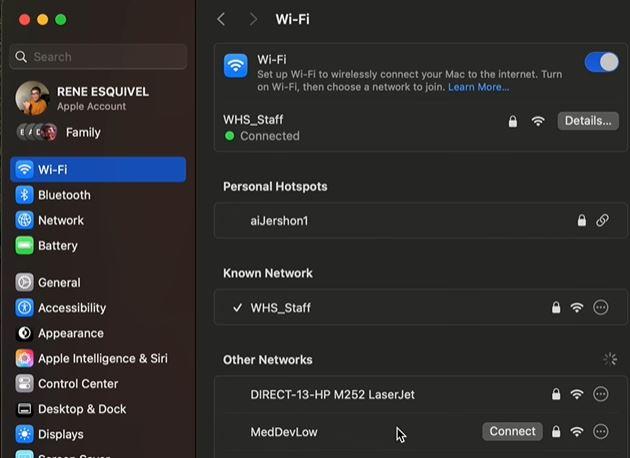Open more options for MedDevLow
The height and width of the screenshot is (458, 630).
coord(601,431)
